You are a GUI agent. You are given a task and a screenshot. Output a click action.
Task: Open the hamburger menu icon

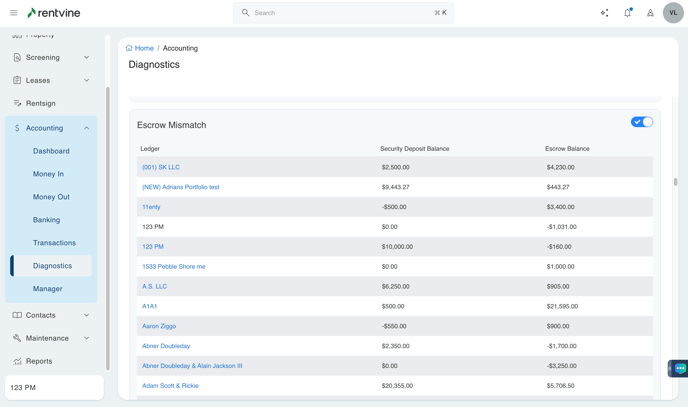[13, 13]
